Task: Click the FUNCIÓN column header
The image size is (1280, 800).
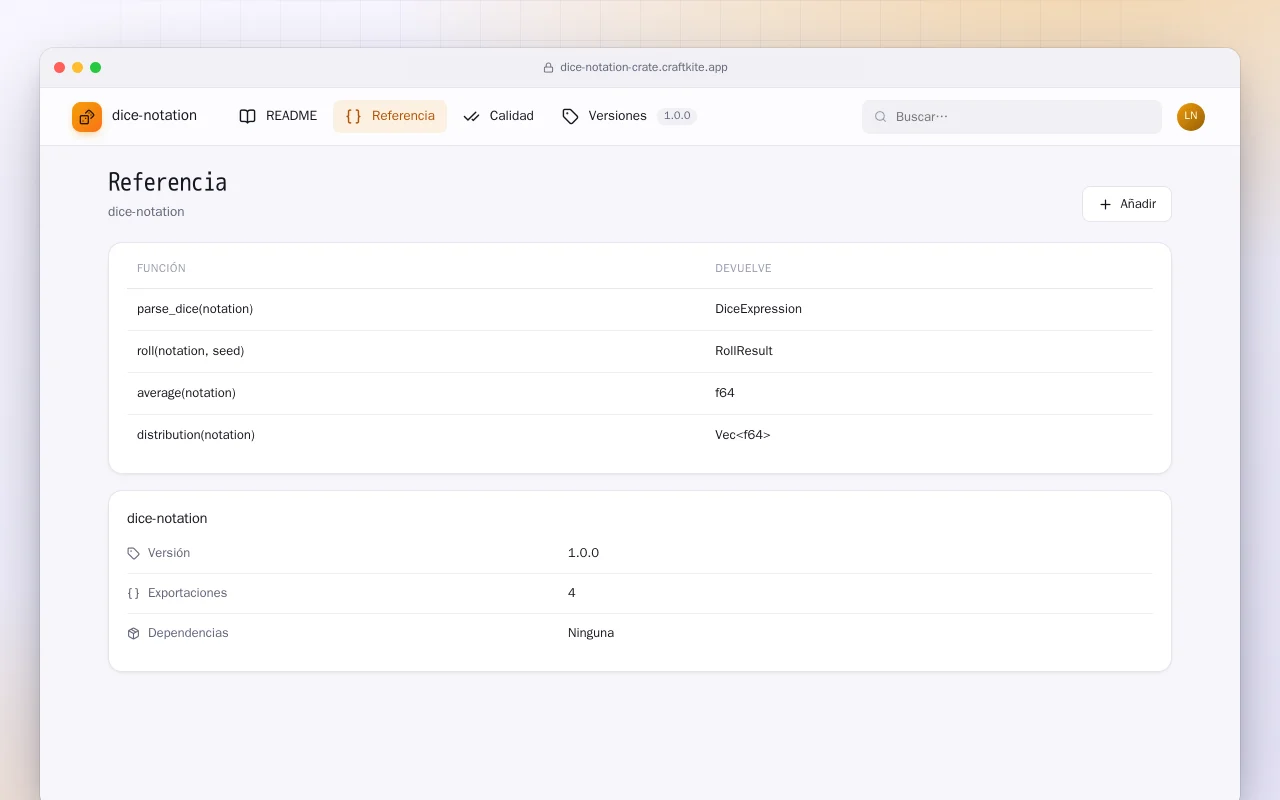Action: (x=161, y=268)
